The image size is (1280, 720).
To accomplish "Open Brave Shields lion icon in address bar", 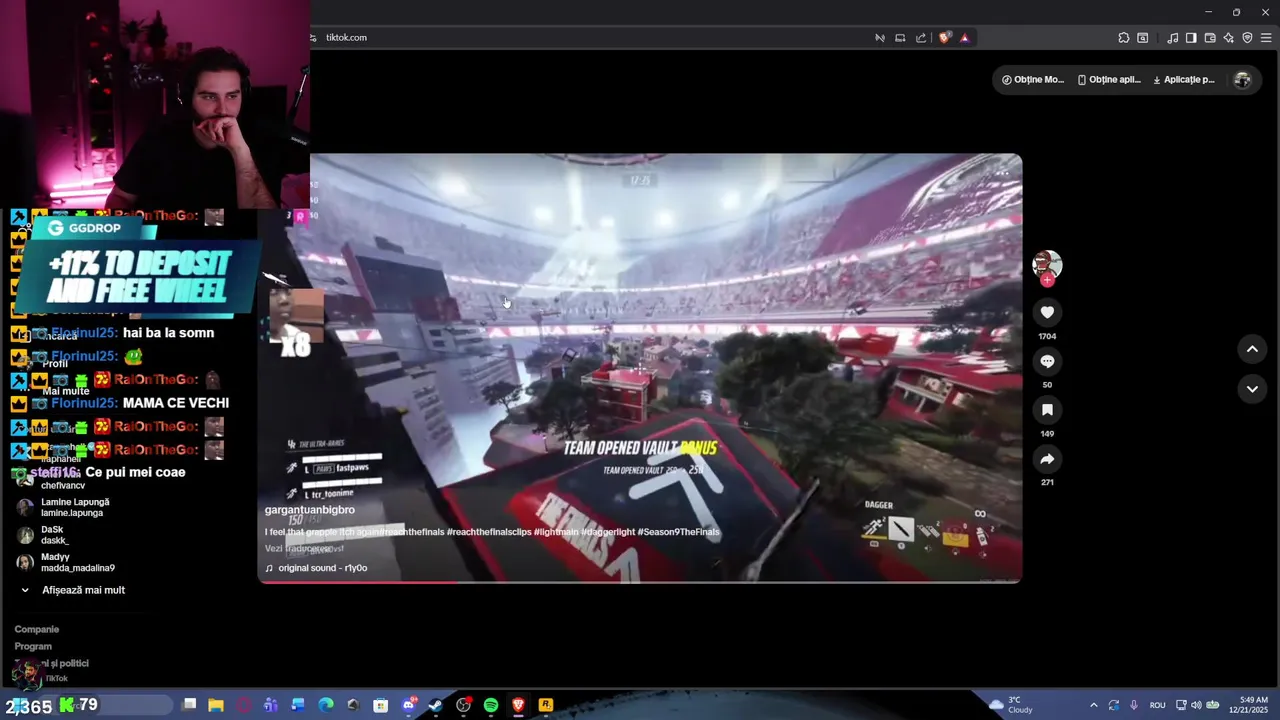I will (944, 38).
